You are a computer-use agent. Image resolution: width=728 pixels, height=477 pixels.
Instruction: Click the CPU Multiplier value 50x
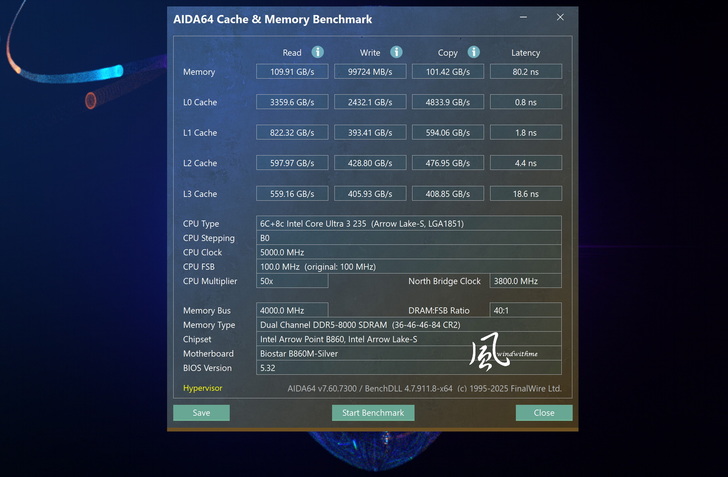[x=292, y=281]
